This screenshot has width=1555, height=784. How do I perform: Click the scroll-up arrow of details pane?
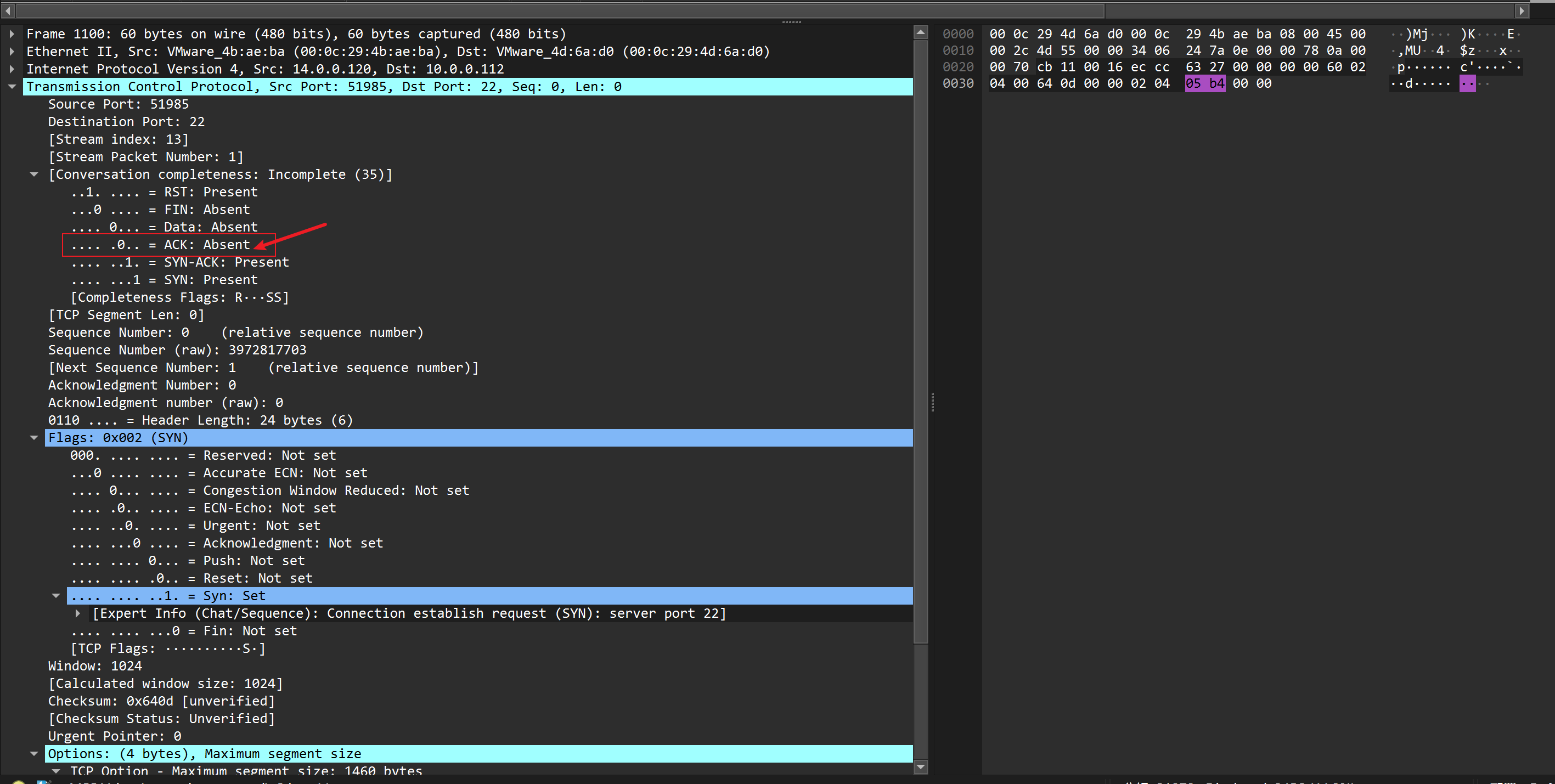(x=921, y=32)
